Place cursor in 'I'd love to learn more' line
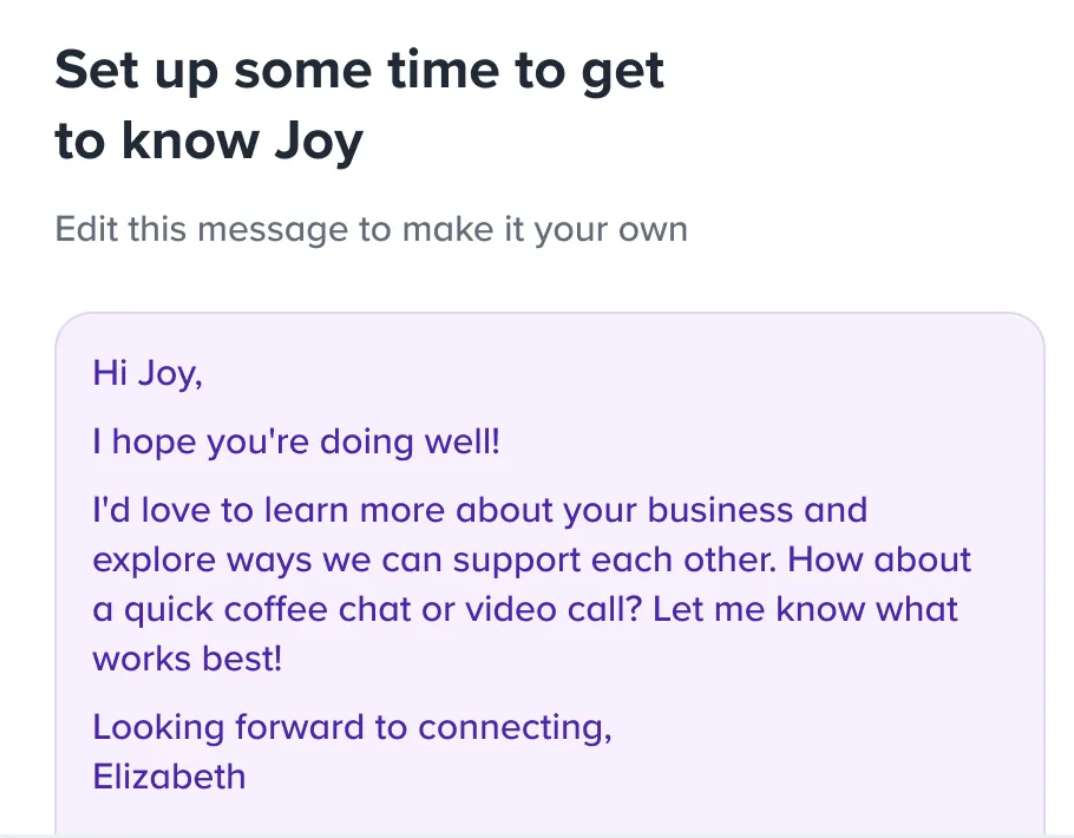The height and width of the screenshot is (838, 1074). pyautogui.click(x=479, y=510)
